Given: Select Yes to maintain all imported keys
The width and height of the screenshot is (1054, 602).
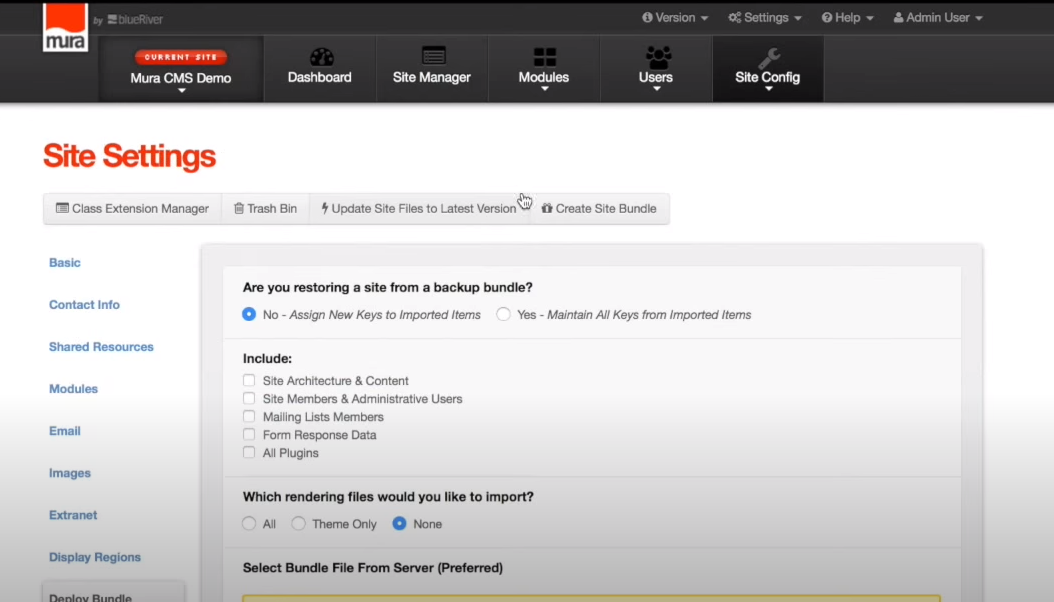Looking at the screenshot, I should tap(503, 314).
